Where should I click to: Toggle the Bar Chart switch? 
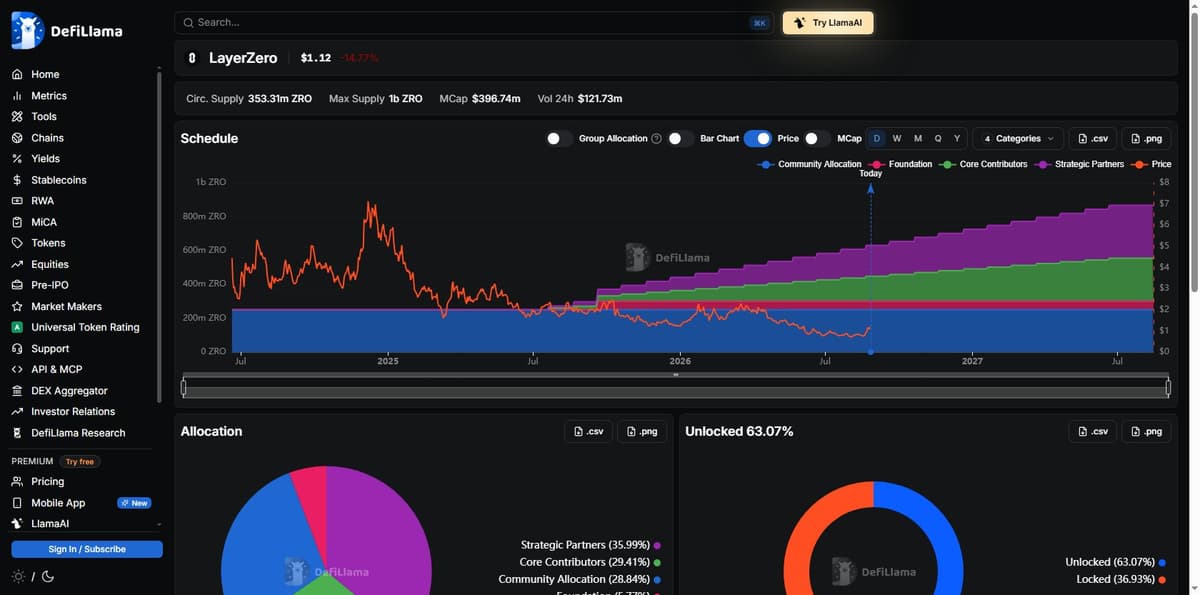click(681, 139)
